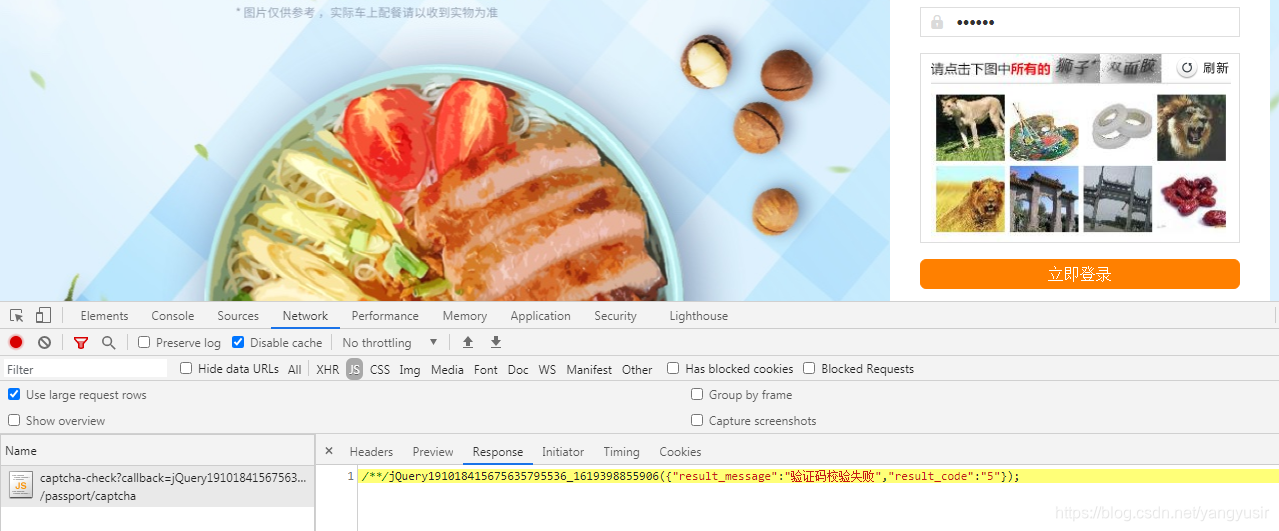The image size is (1279, 531).
Task: Click into the password input field
Action: point(1080,22)
